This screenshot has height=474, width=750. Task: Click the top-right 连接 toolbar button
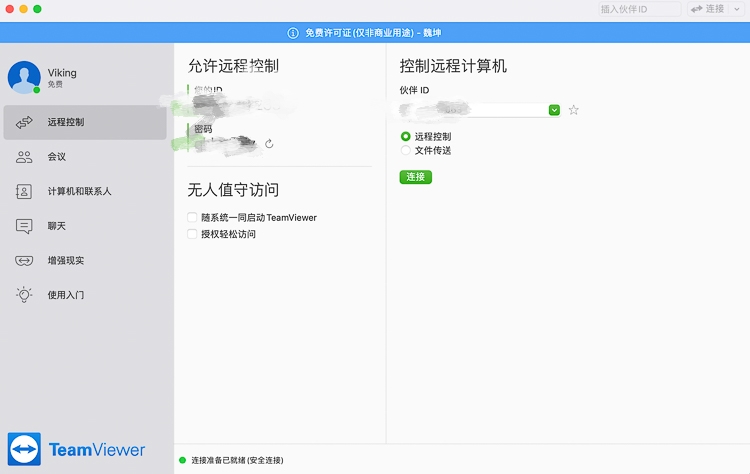click(708, 9)
